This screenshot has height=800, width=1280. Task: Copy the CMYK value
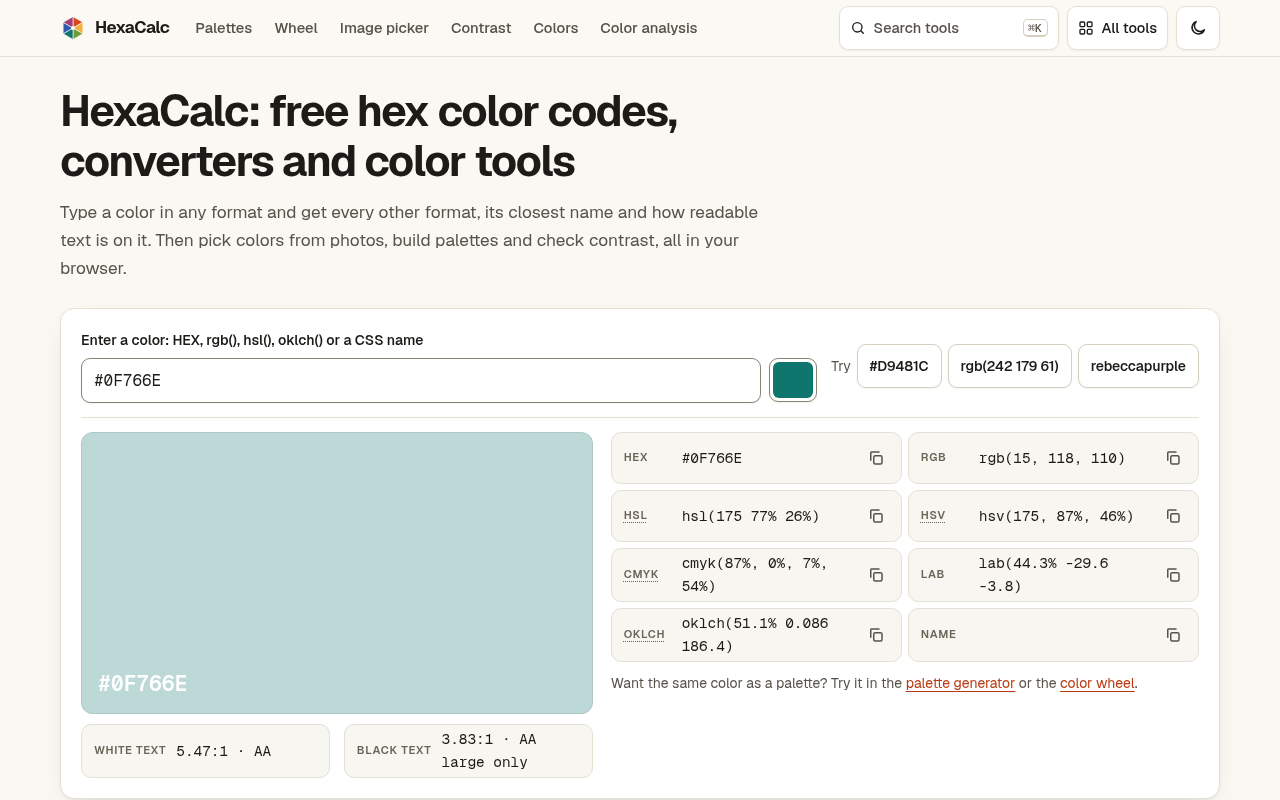click(876, 575)
